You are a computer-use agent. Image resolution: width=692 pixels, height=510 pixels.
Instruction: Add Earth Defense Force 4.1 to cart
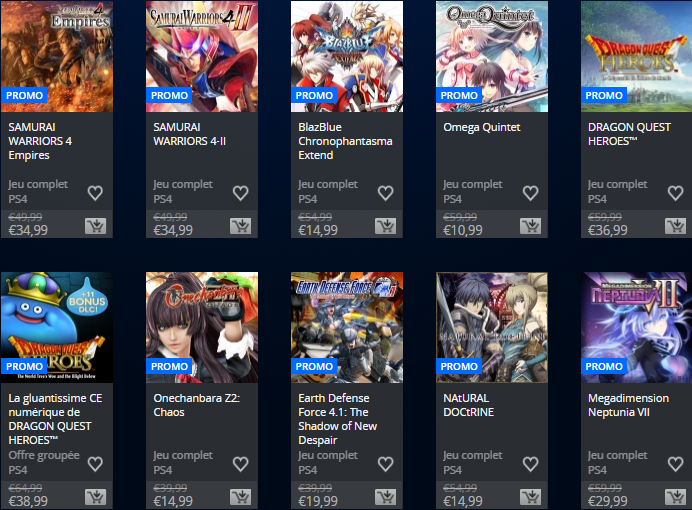pyautogui.click(x=385, y=497)
